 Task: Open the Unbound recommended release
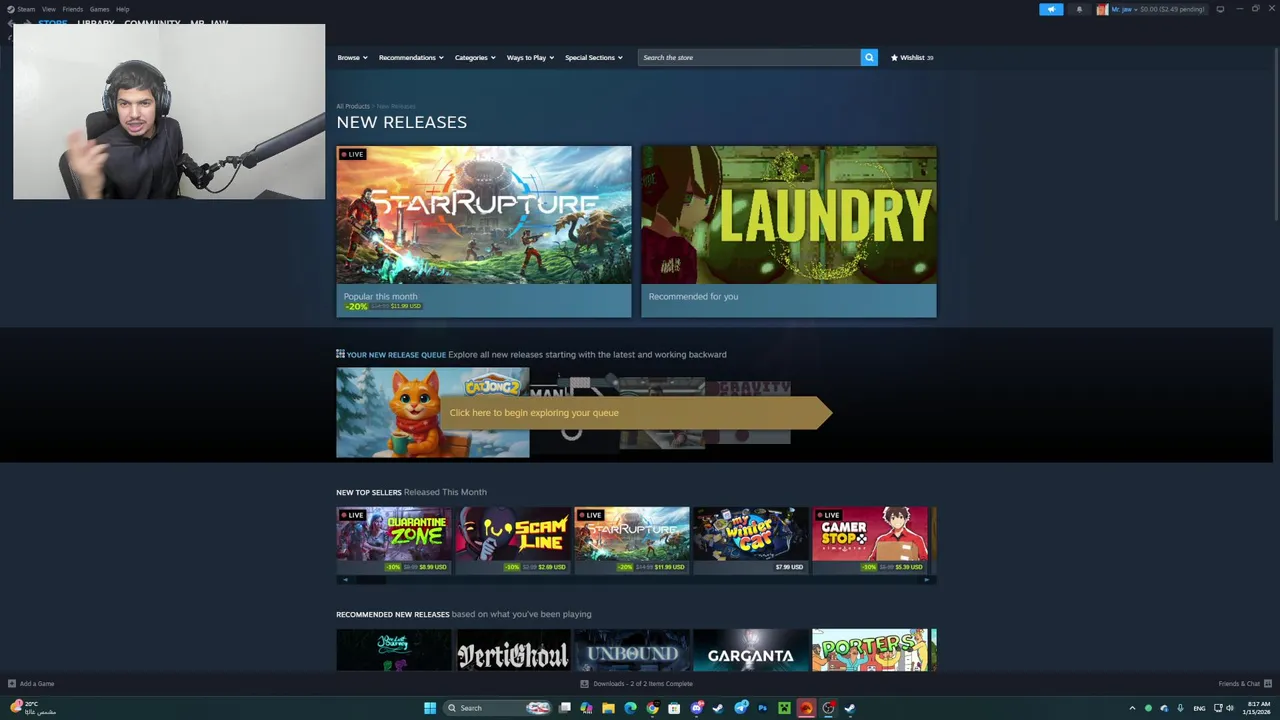632,650
